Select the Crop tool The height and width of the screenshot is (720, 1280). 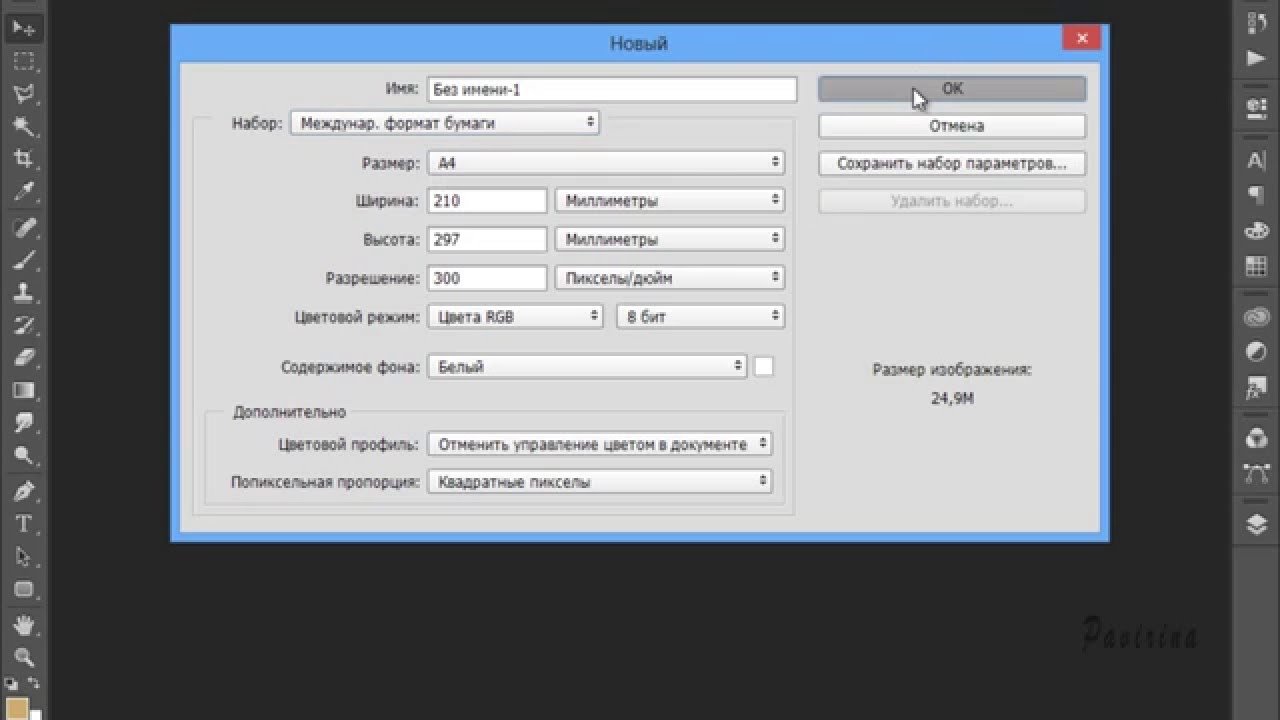click(23, 158)
